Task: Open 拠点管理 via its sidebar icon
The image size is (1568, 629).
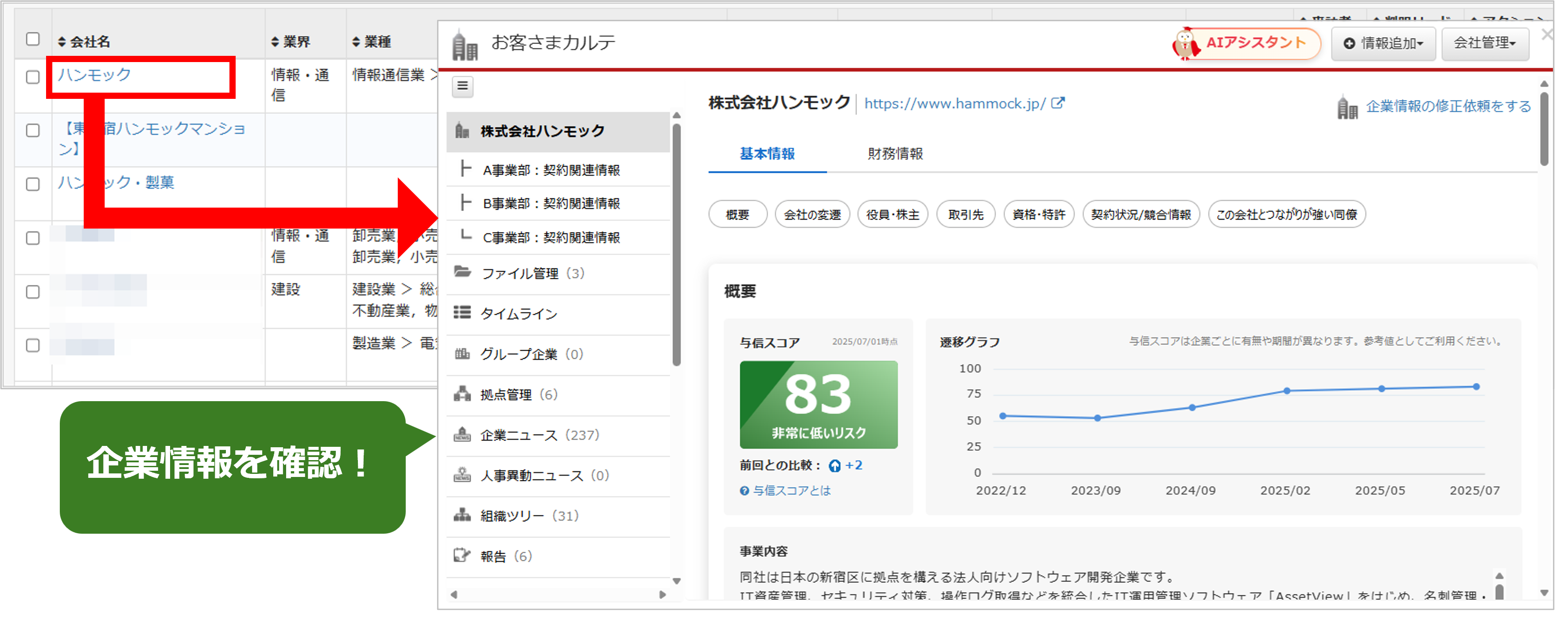Action: 462,395
